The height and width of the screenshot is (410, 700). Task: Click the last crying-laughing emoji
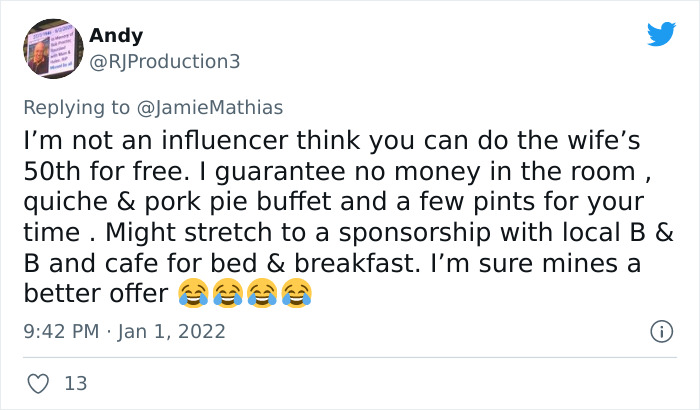(x=293, y=294)
